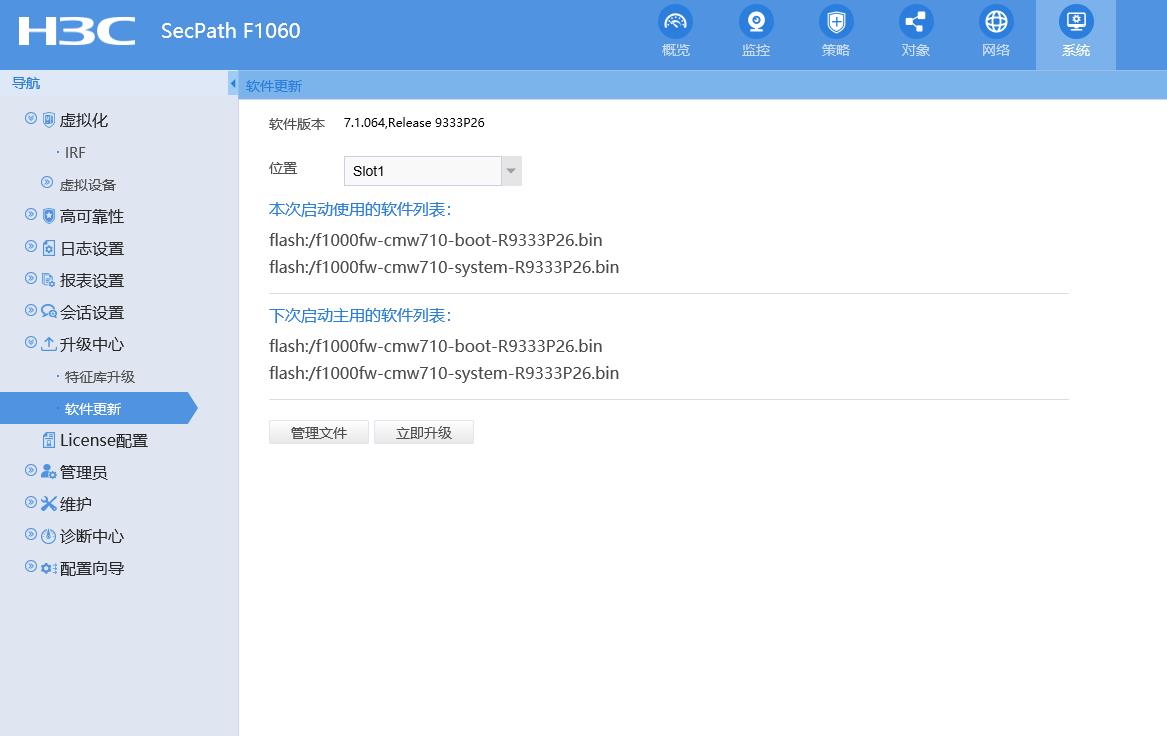
Task: Click the 虚拟化 shield icon
Action: pos(48,119)
